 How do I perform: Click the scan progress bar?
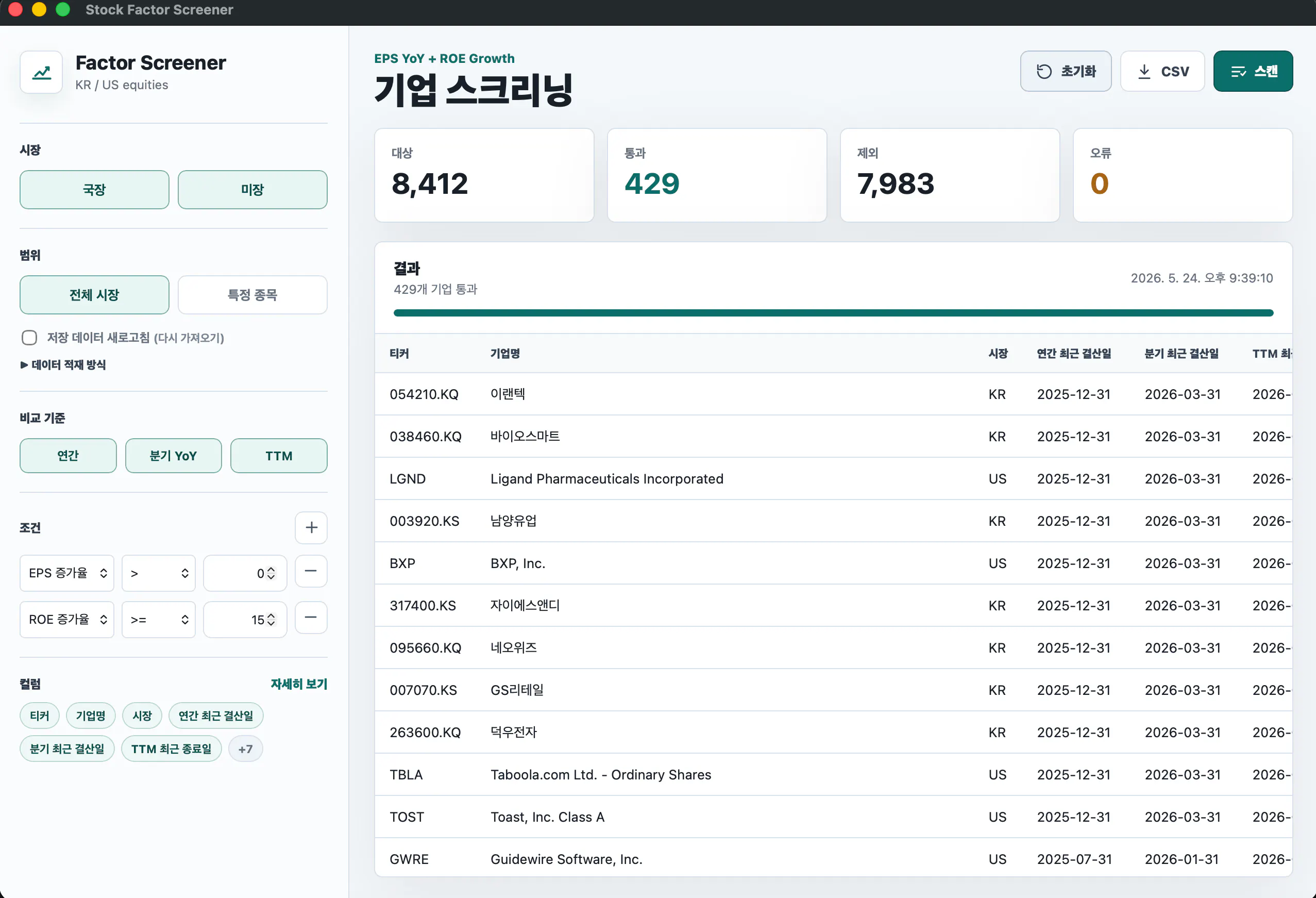[x=834, y=313]
